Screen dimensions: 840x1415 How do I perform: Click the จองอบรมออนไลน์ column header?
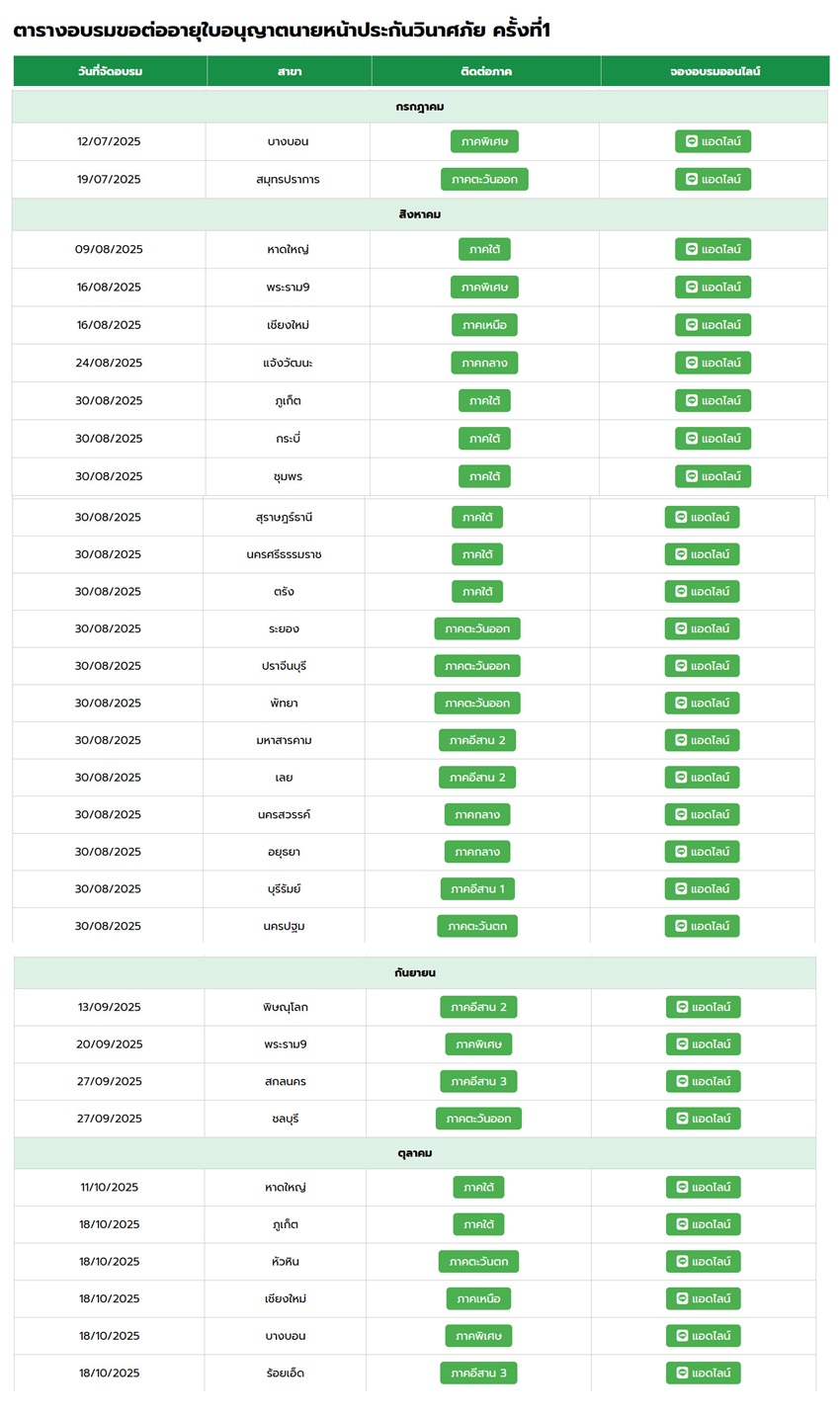[x=714, y=71]
